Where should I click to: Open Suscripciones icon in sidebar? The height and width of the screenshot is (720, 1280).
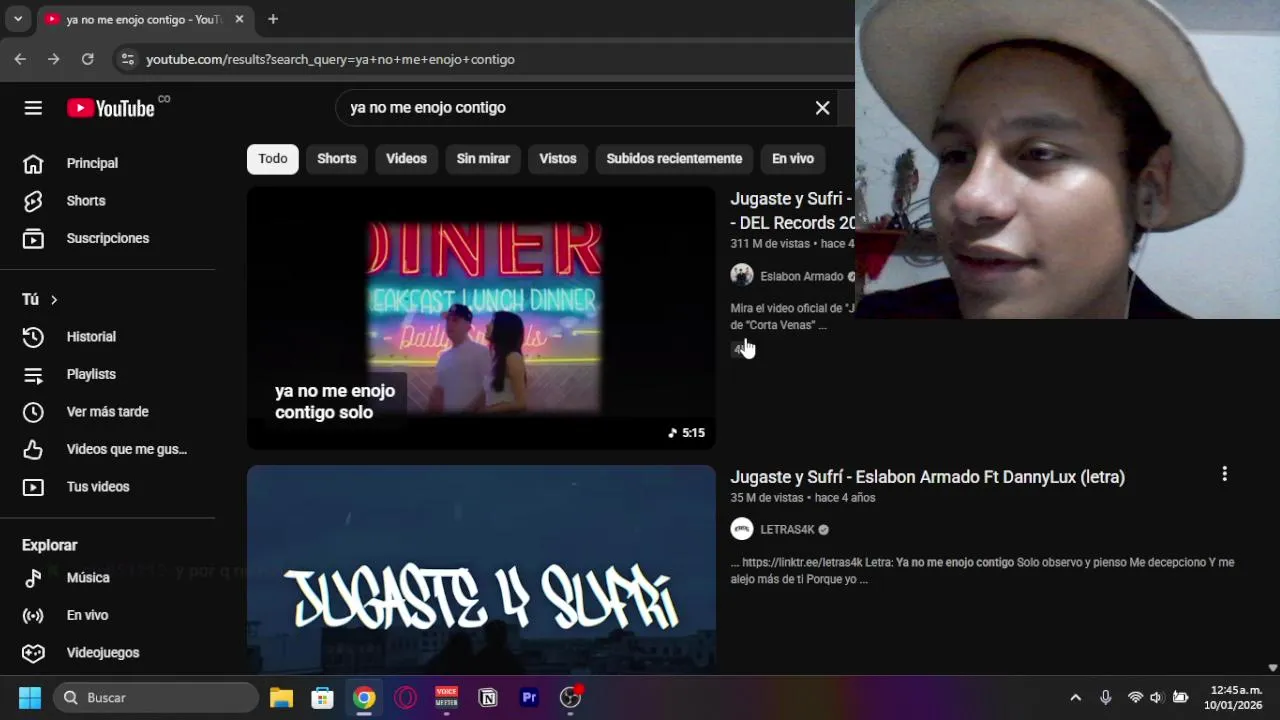click(33, 238)
